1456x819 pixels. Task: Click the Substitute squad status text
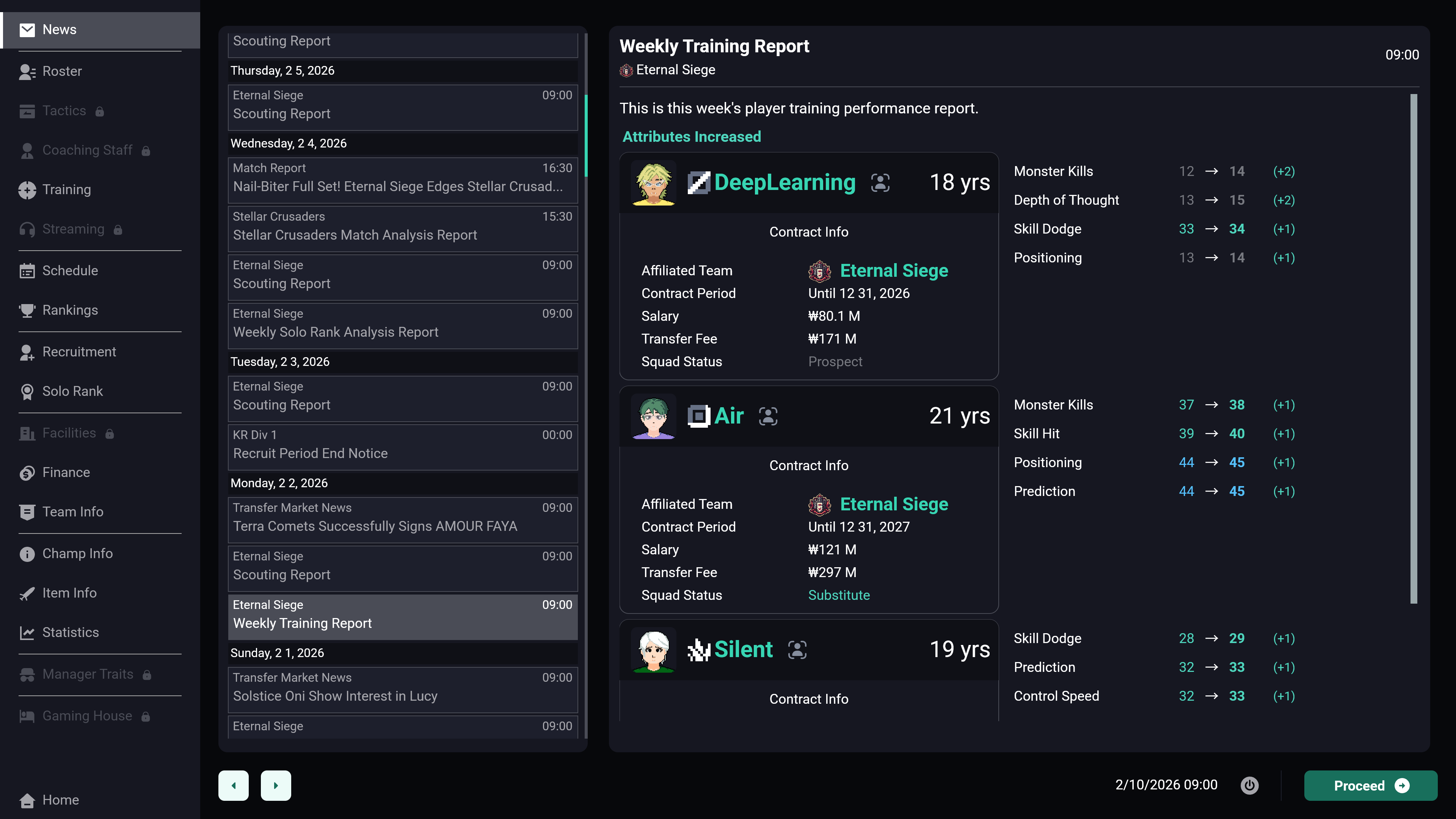click(x=839, y=595)
